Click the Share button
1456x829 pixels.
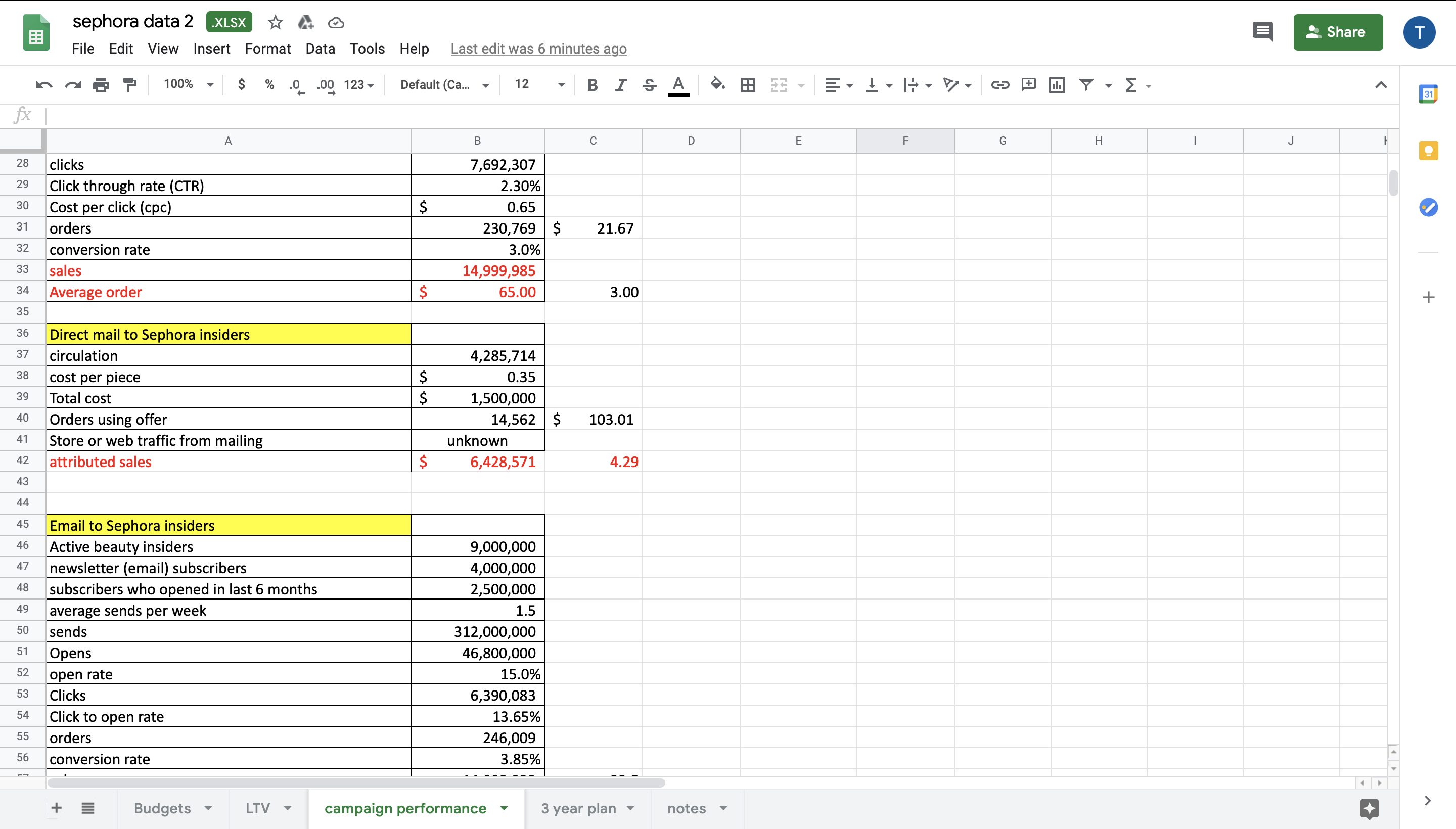pyautogui.click(x=1337, y=32)
